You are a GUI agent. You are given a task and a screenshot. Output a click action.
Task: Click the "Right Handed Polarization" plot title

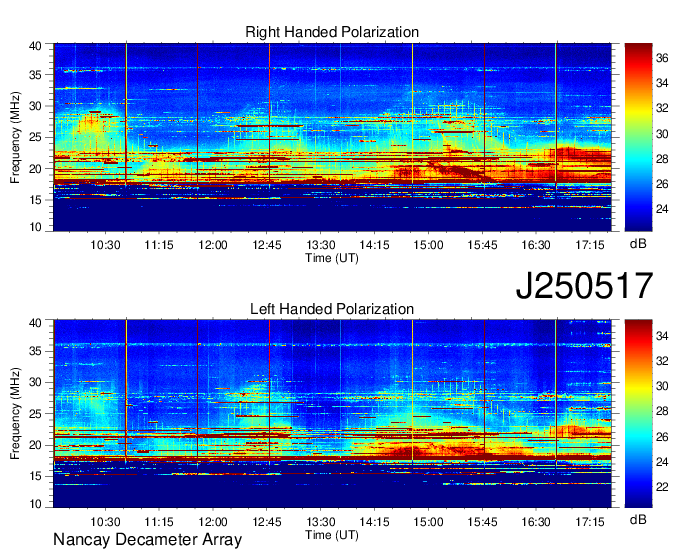[x=332, y=32]
